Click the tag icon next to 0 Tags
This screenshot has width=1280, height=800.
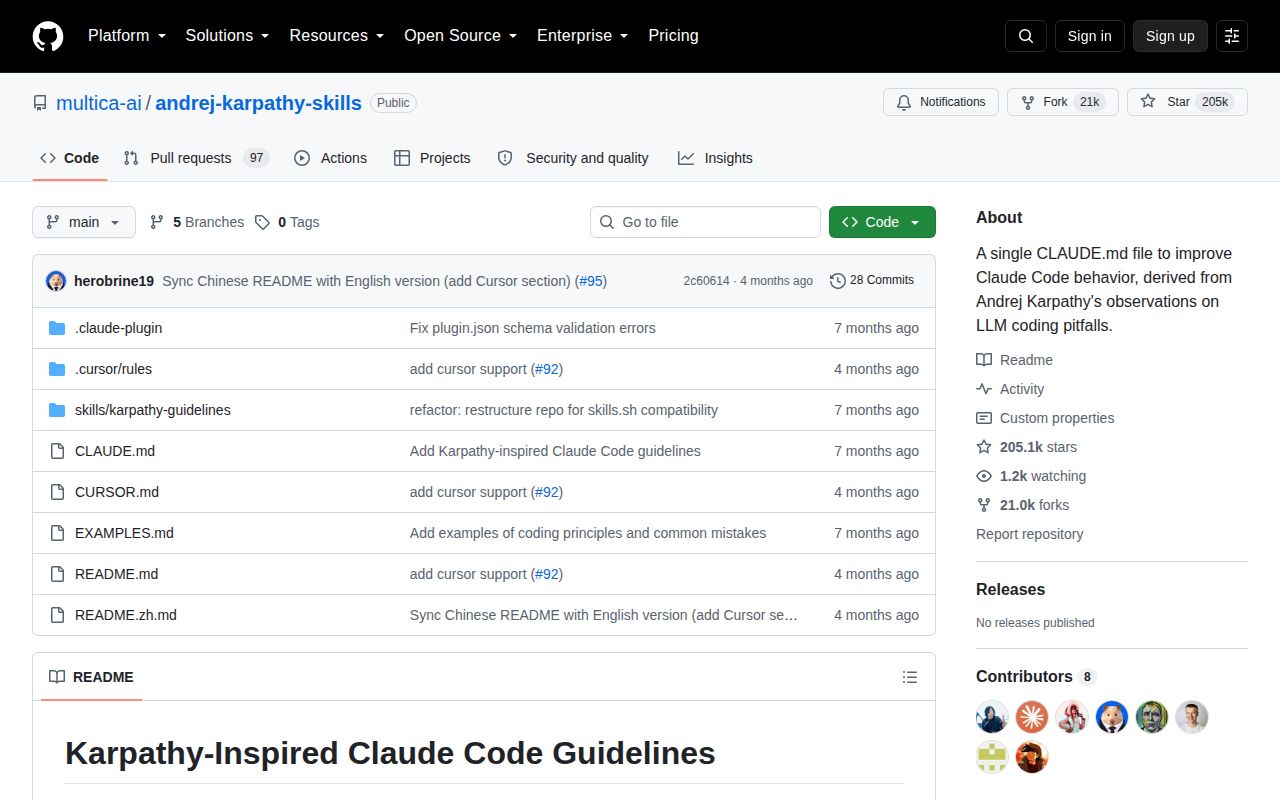262,222
